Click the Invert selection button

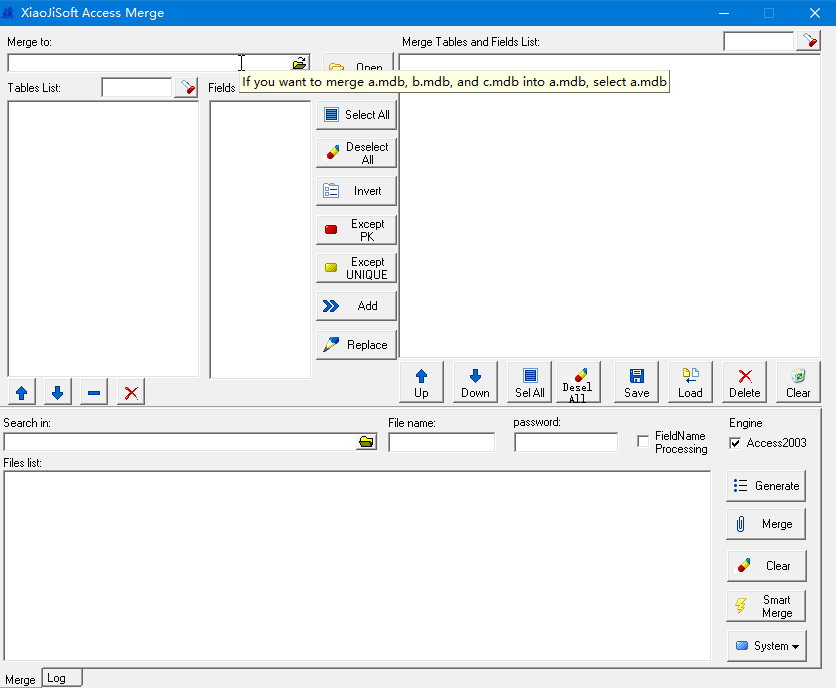pos(356,191)
